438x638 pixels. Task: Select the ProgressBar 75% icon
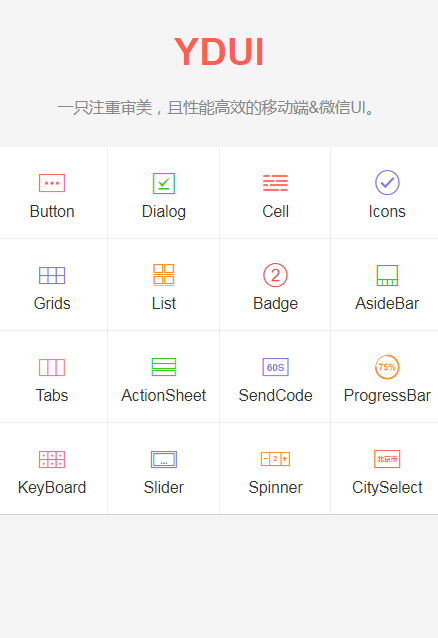point(387,367)
